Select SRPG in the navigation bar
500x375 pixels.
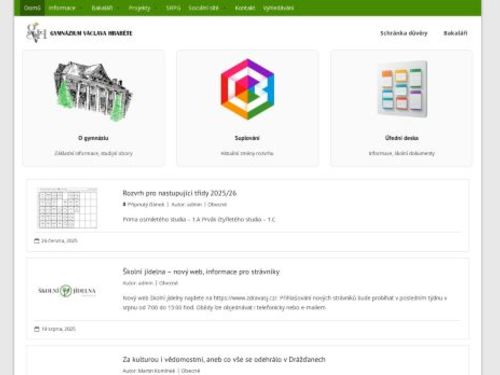tap(173, 8)
